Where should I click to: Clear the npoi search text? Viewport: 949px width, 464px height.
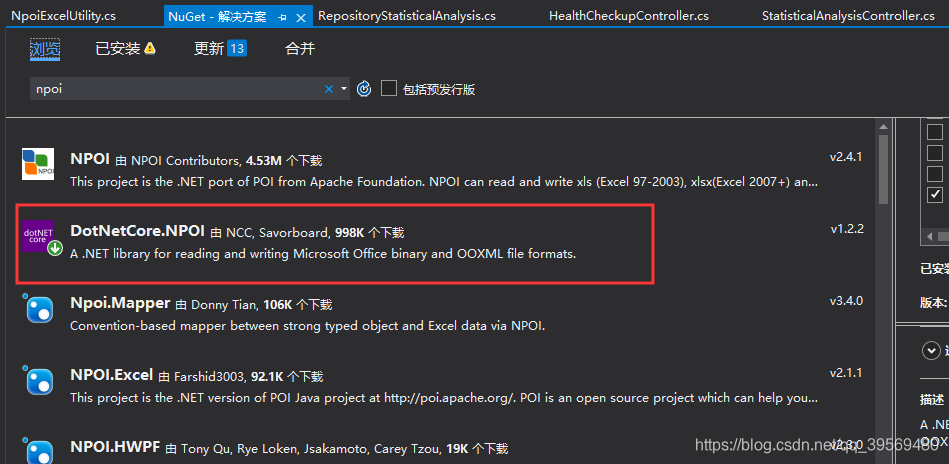(x=329, y=89)
